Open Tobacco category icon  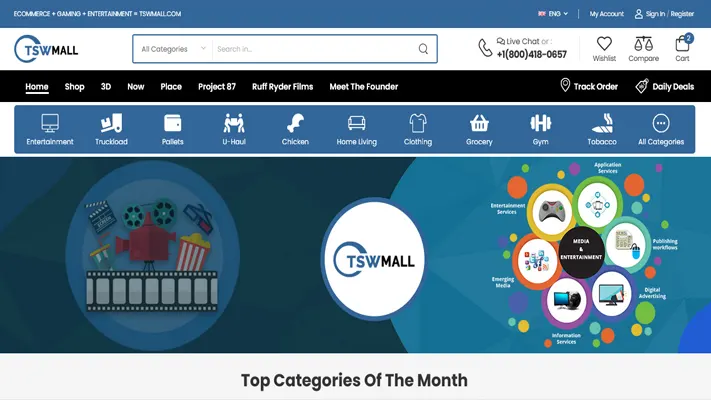point(602,123)
